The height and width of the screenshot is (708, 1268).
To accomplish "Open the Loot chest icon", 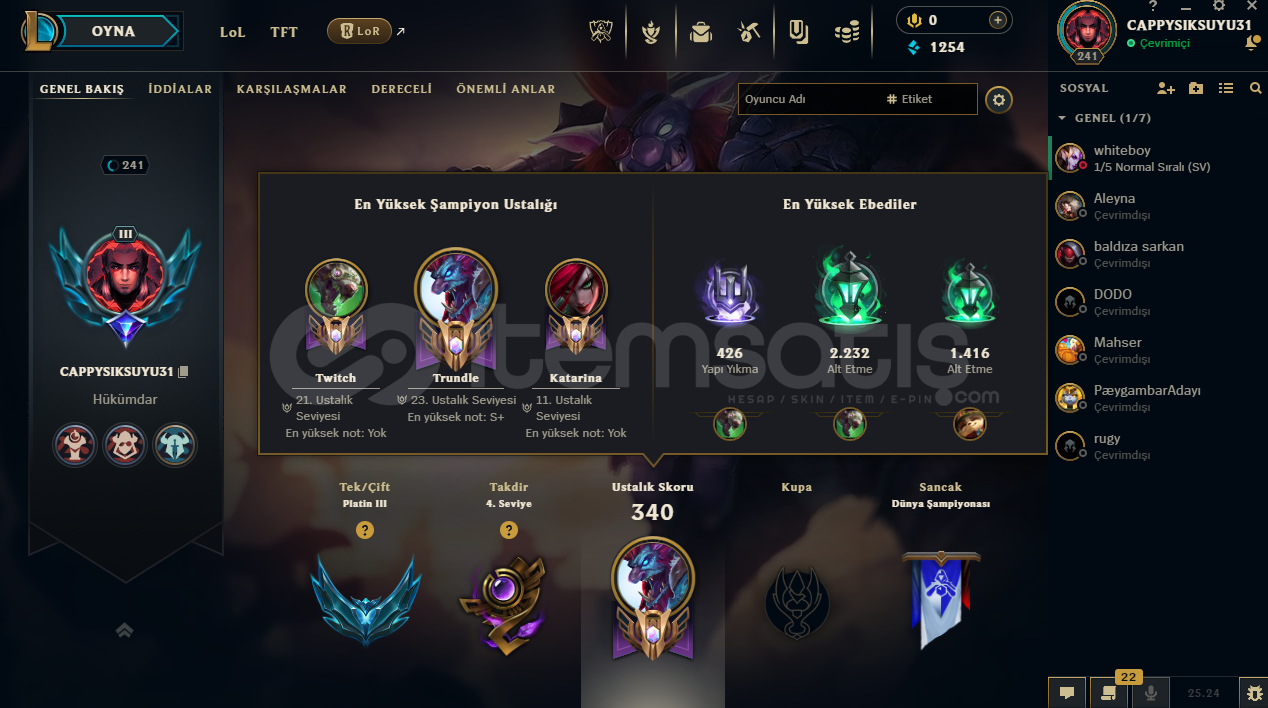I will [701, 32].
